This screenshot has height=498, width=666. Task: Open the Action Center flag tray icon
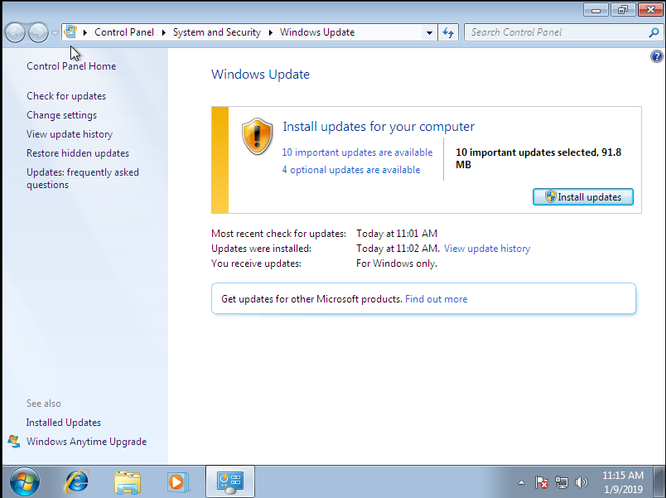(541, 482)
